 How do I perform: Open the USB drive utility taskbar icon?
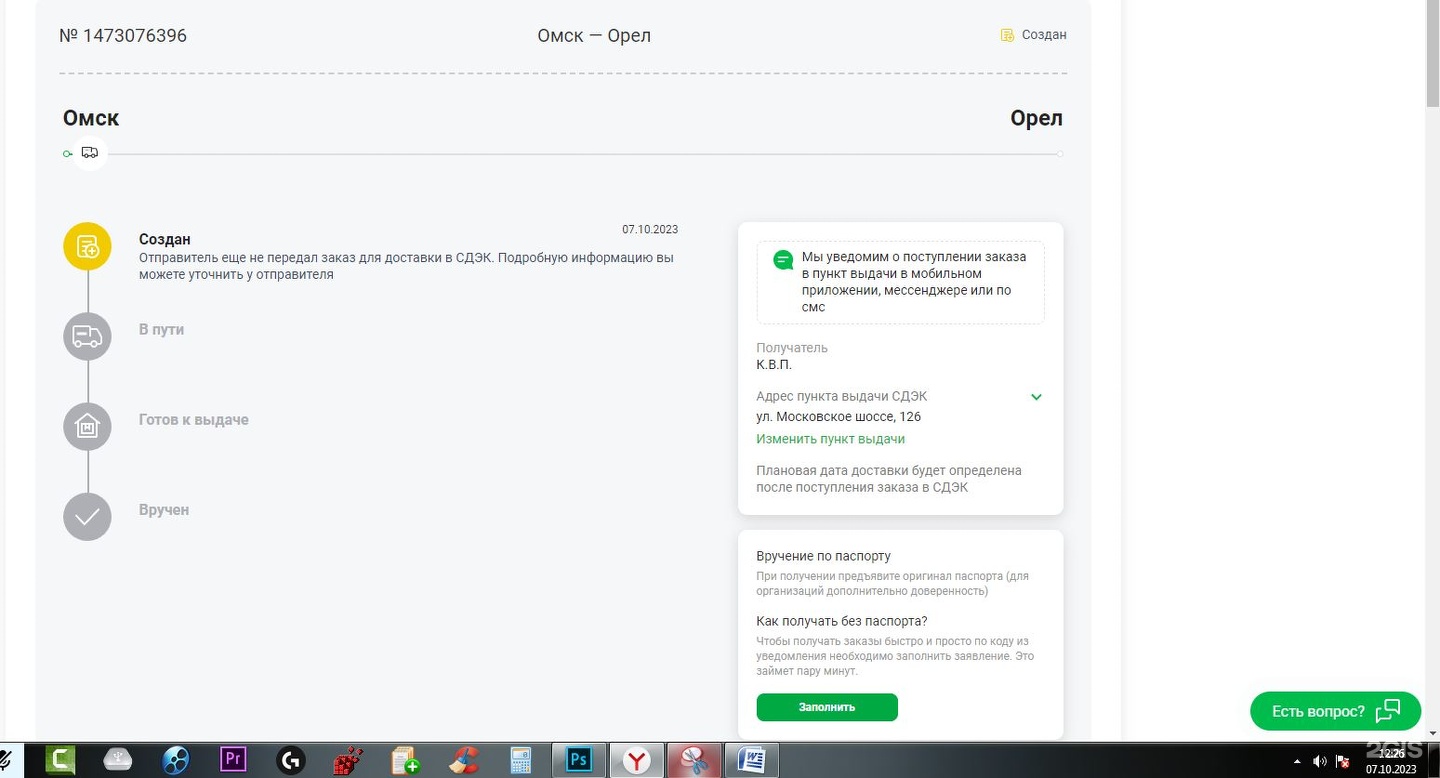(118, 761)
